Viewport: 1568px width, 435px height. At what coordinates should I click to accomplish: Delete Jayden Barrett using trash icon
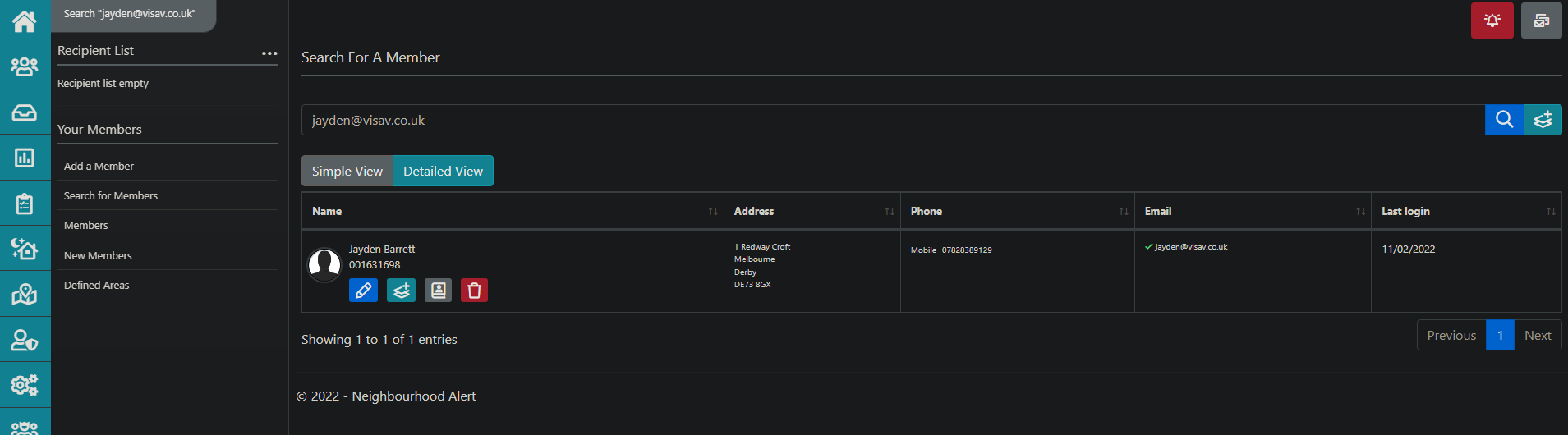474,290
